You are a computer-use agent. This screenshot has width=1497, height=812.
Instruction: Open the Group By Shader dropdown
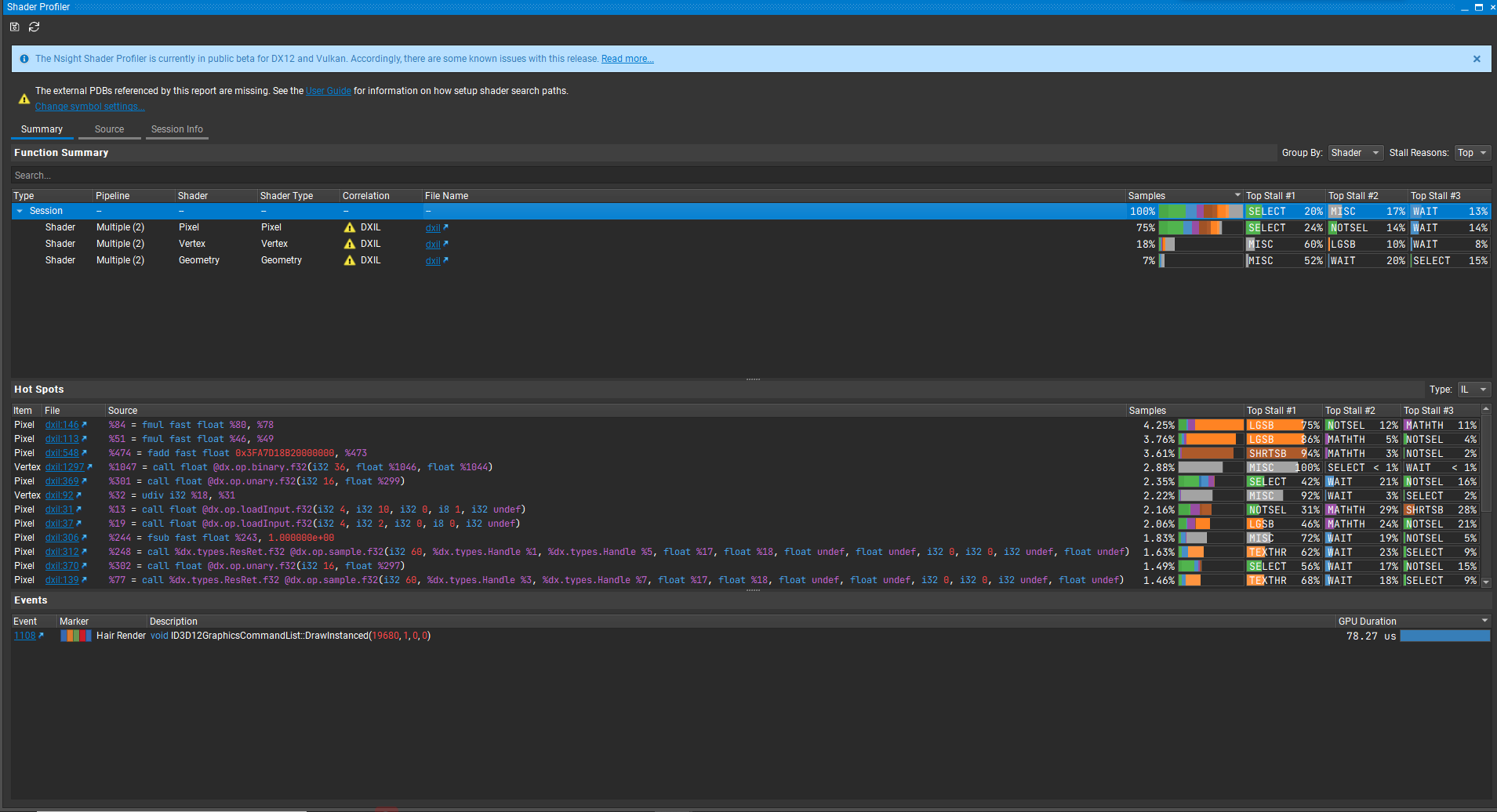1355,153
